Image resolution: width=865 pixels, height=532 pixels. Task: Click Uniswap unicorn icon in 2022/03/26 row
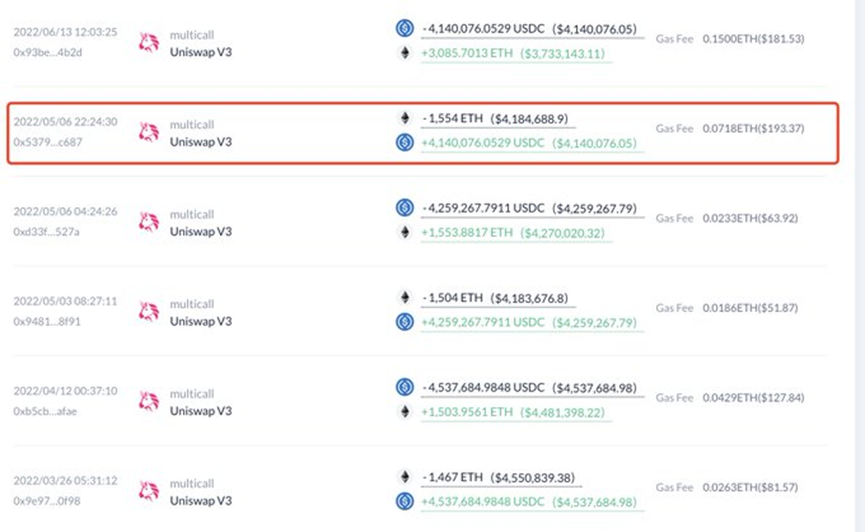(x=149, y=489)
